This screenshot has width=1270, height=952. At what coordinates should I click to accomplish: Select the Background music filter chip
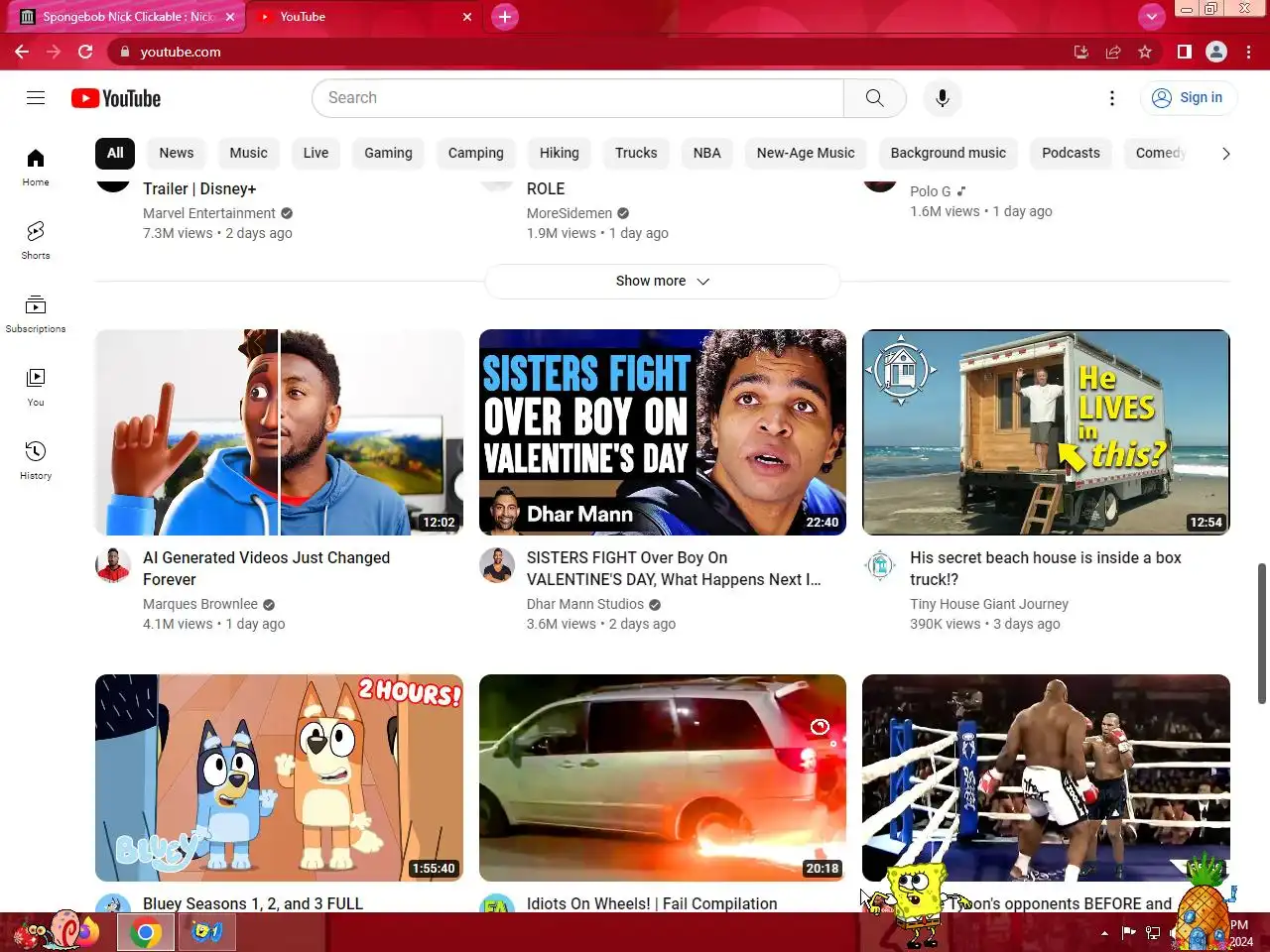949,153
